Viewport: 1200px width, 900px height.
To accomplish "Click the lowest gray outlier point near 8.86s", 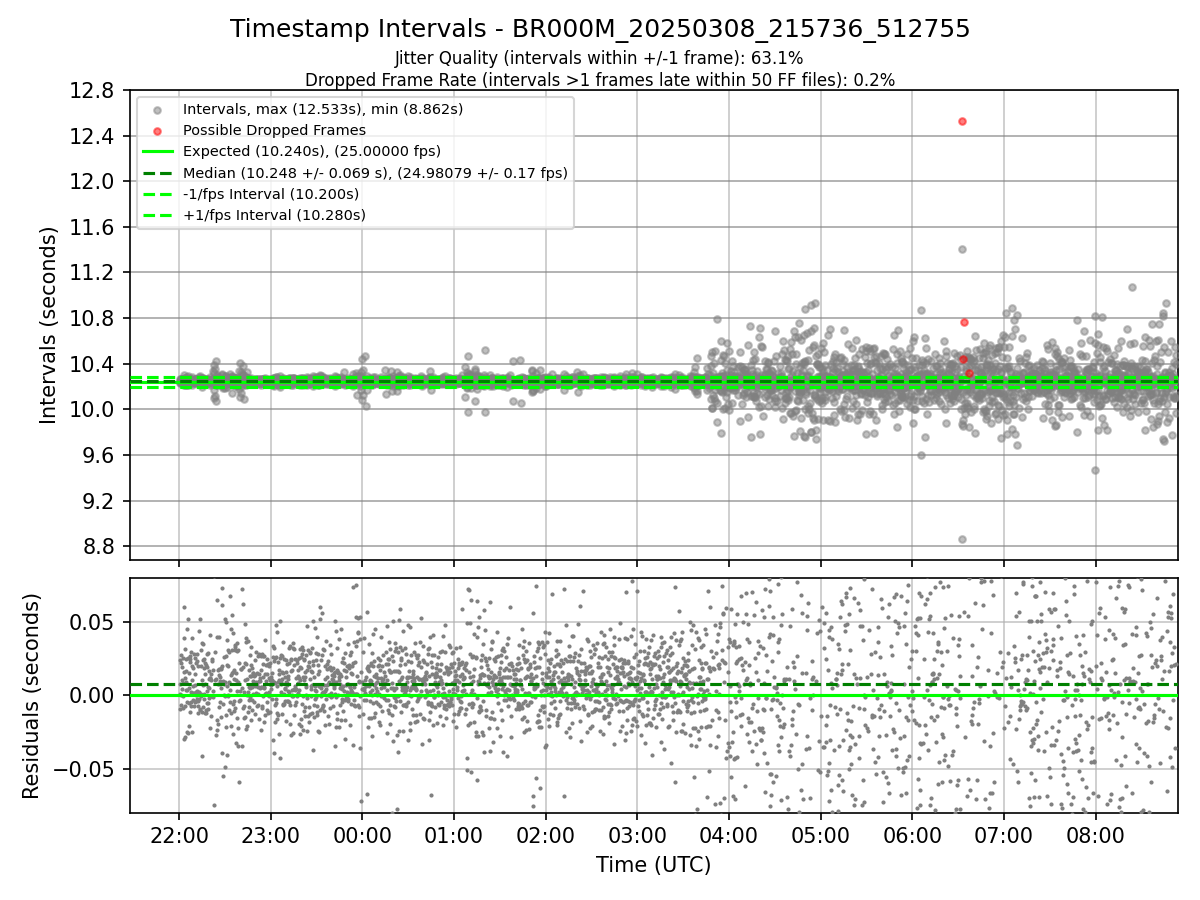I will [x=962, y=539].
